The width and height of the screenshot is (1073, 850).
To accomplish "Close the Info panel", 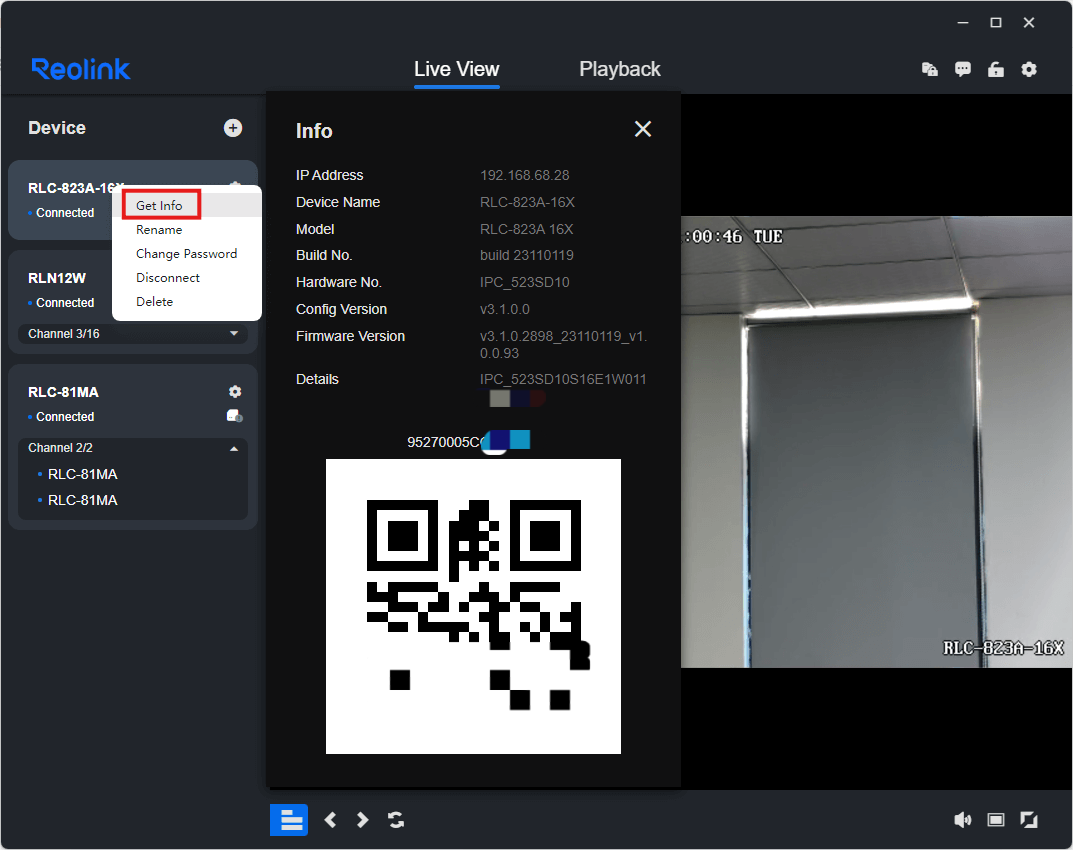I will coord(643,129).
